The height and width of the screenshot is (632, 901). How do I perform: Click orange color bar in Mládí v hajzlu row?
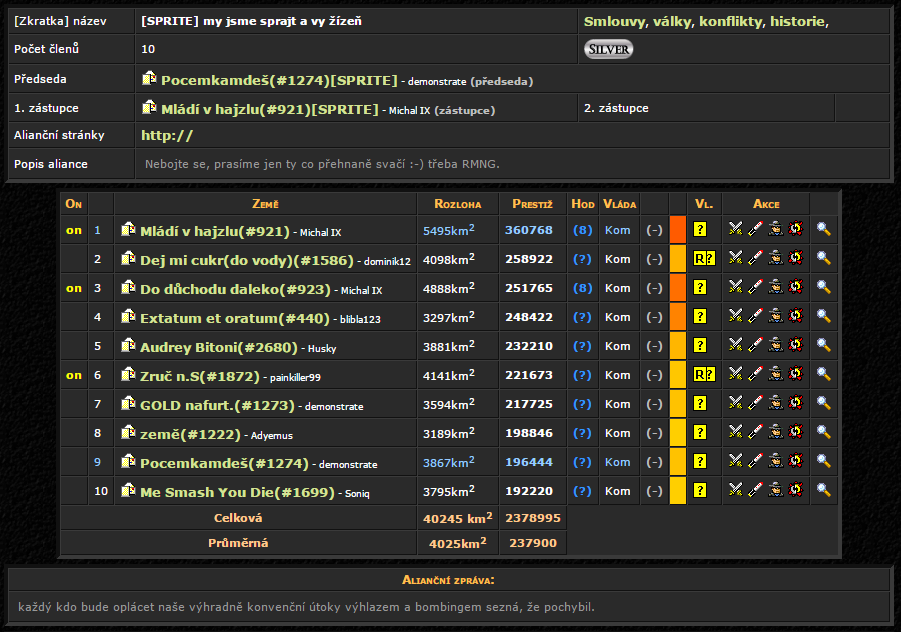tap(678, 229)
